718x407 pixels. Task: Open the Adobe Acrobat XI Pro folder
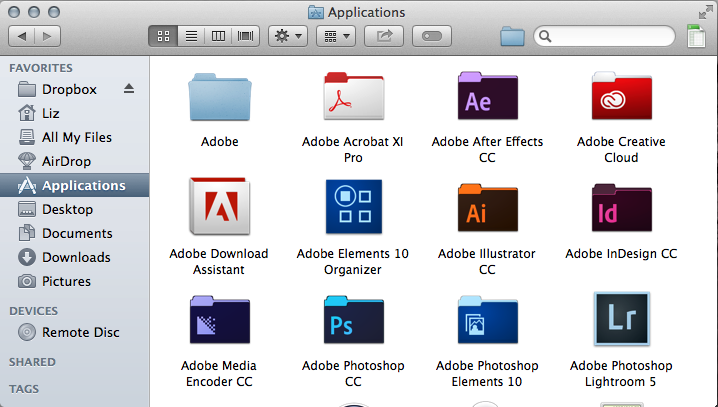[354, 96]
